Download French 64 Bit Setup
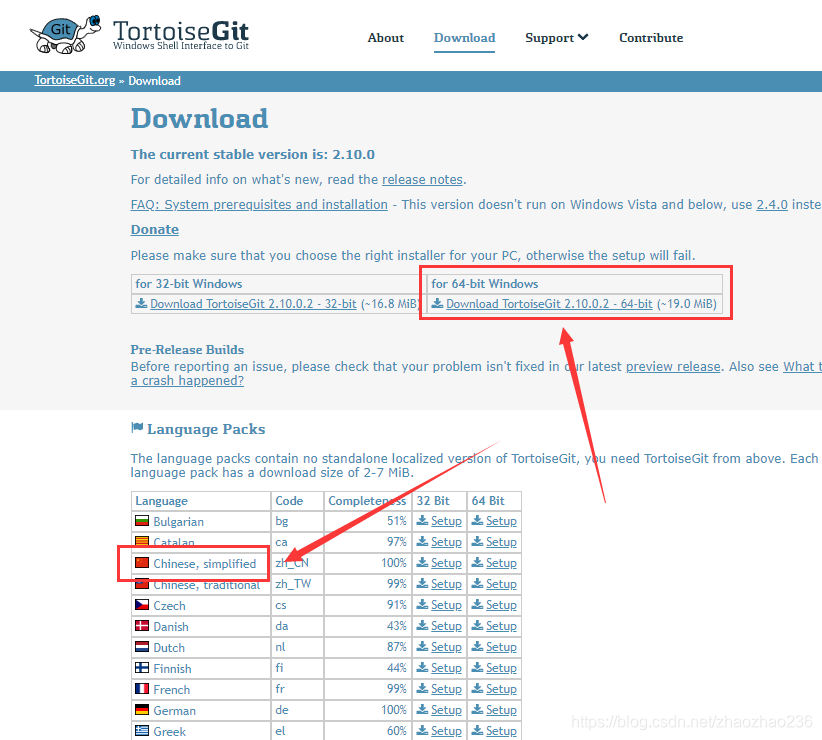This screenshot has width=822, height=740. tap(501, 689)
